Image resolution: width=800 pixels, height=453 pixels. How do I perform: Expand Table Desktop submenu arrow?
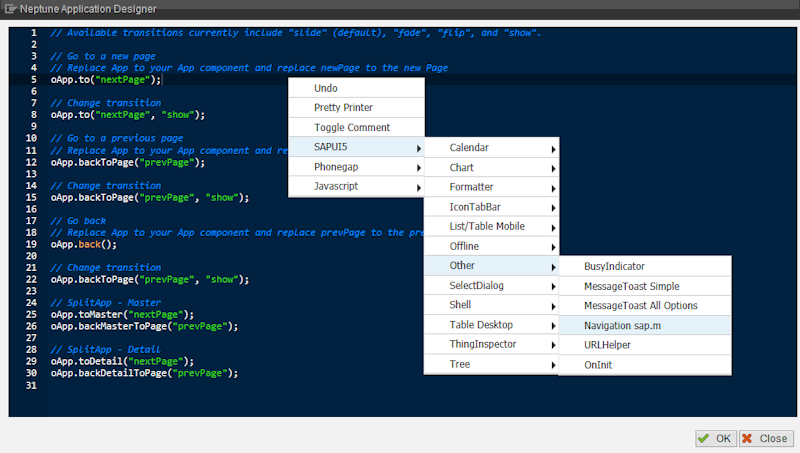click(x=554, y=325)
